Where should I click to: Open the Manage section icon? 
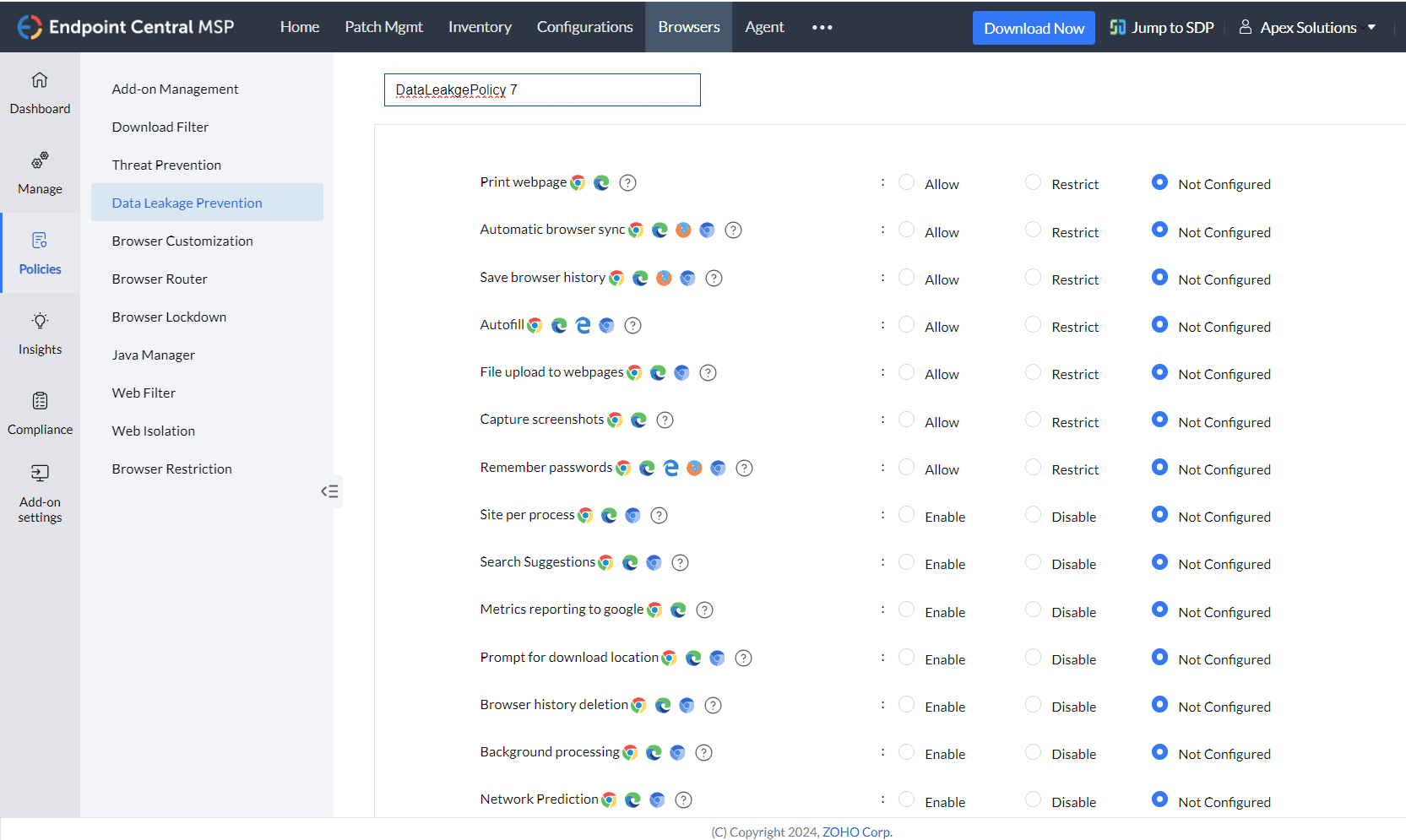(40, 172)
